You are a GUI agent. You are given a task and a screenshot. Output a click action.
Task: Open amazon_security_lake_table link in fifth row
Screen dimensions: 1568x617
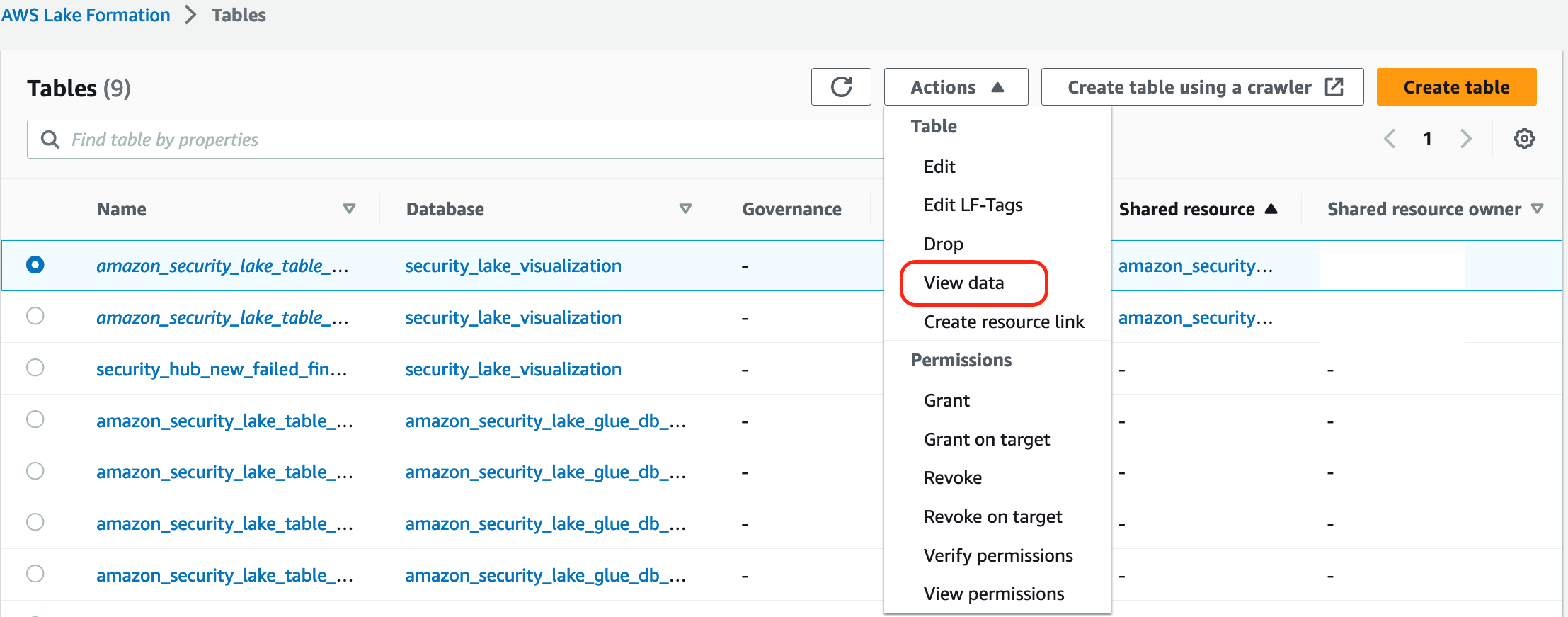(x=224, y=472)
